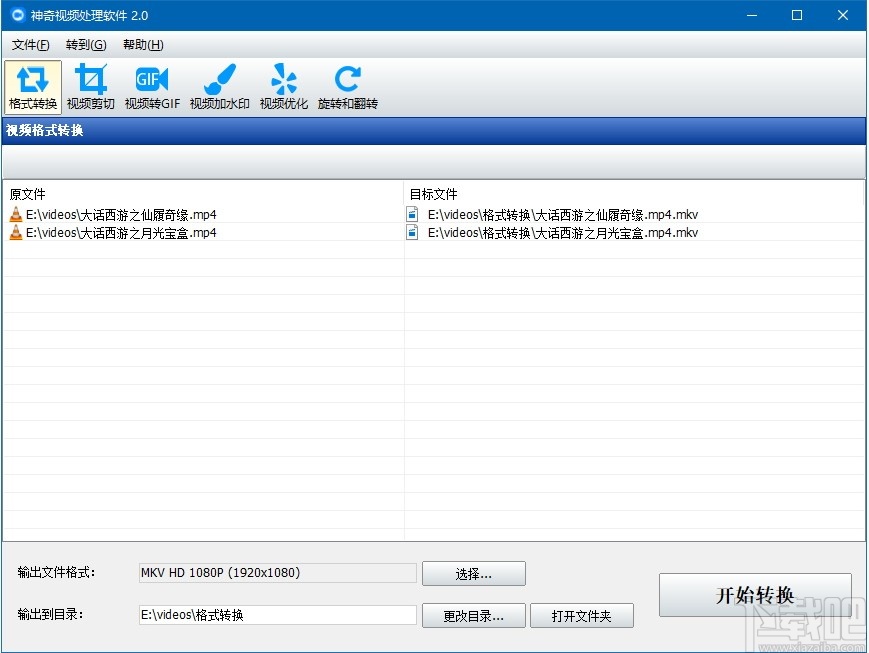
Task: Open the 帮助(H) menu
Action: pos(143,45)
